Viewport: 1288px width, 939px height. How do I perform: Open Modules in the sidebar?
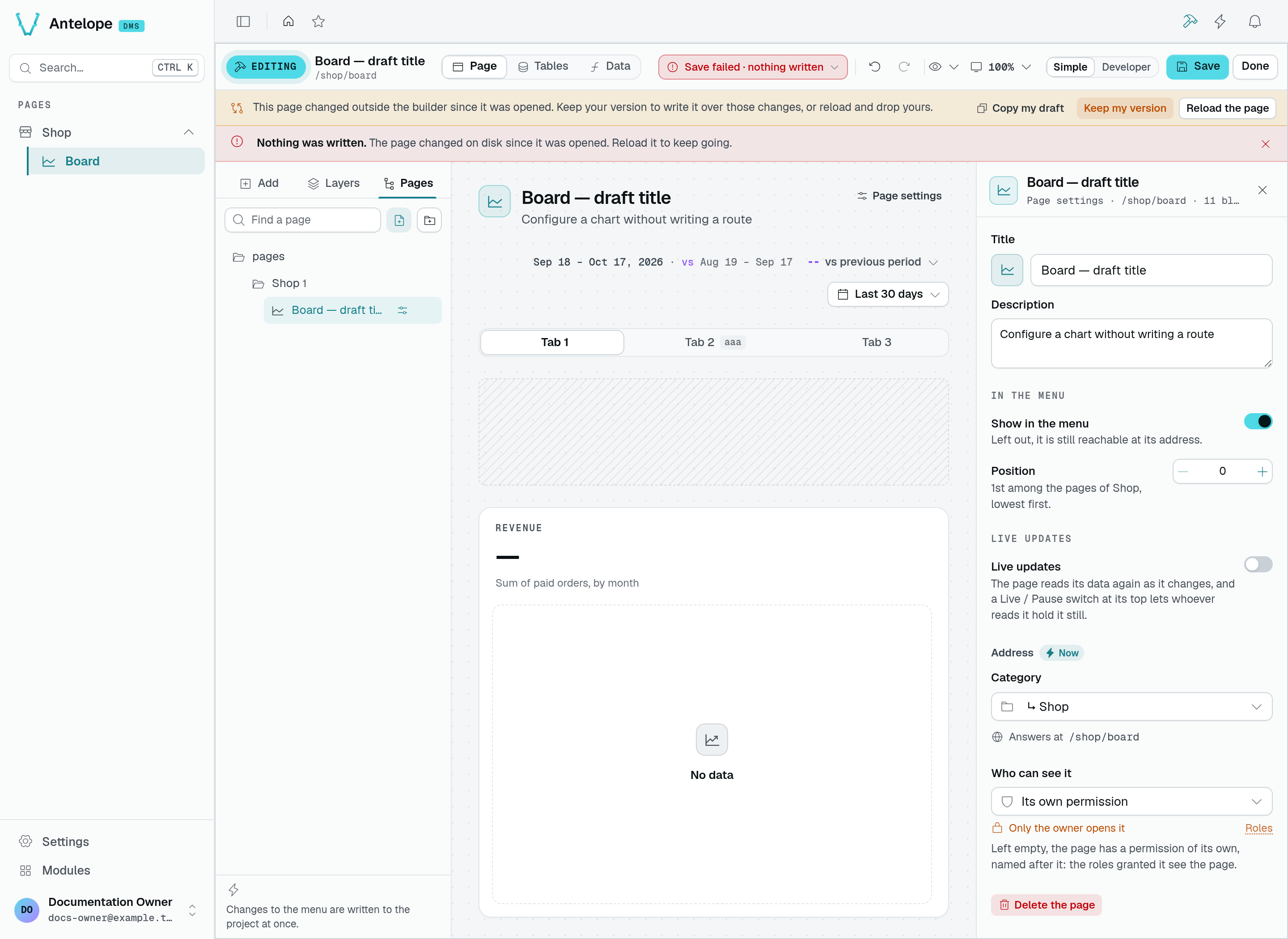click(66, 870)
